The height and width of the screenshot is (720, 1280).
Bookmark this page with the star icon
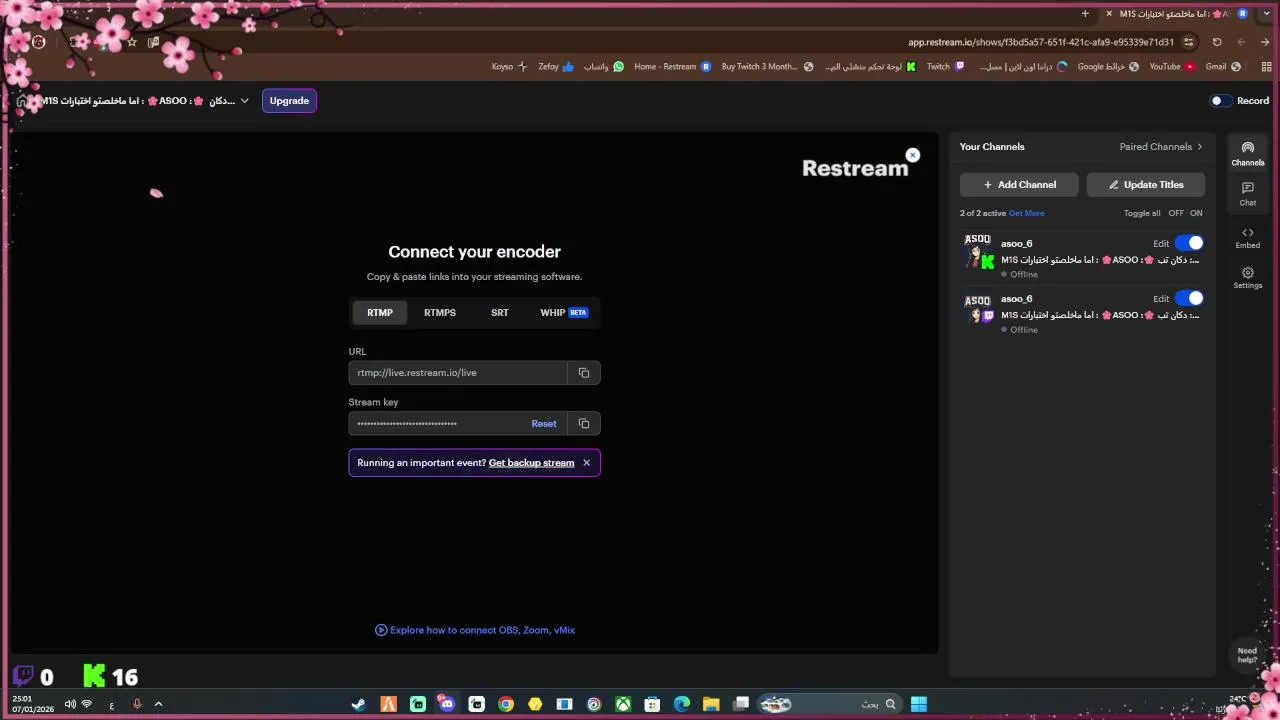click(x=131, y=42)
